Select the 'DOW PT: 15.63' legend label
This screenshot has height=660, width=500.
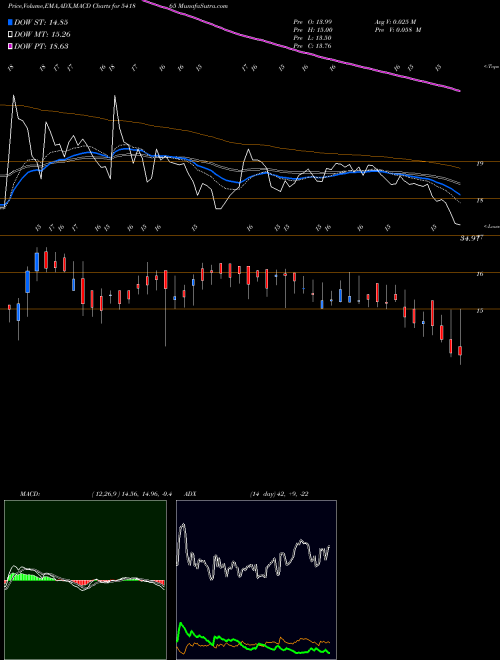click(x=41, y=46)
